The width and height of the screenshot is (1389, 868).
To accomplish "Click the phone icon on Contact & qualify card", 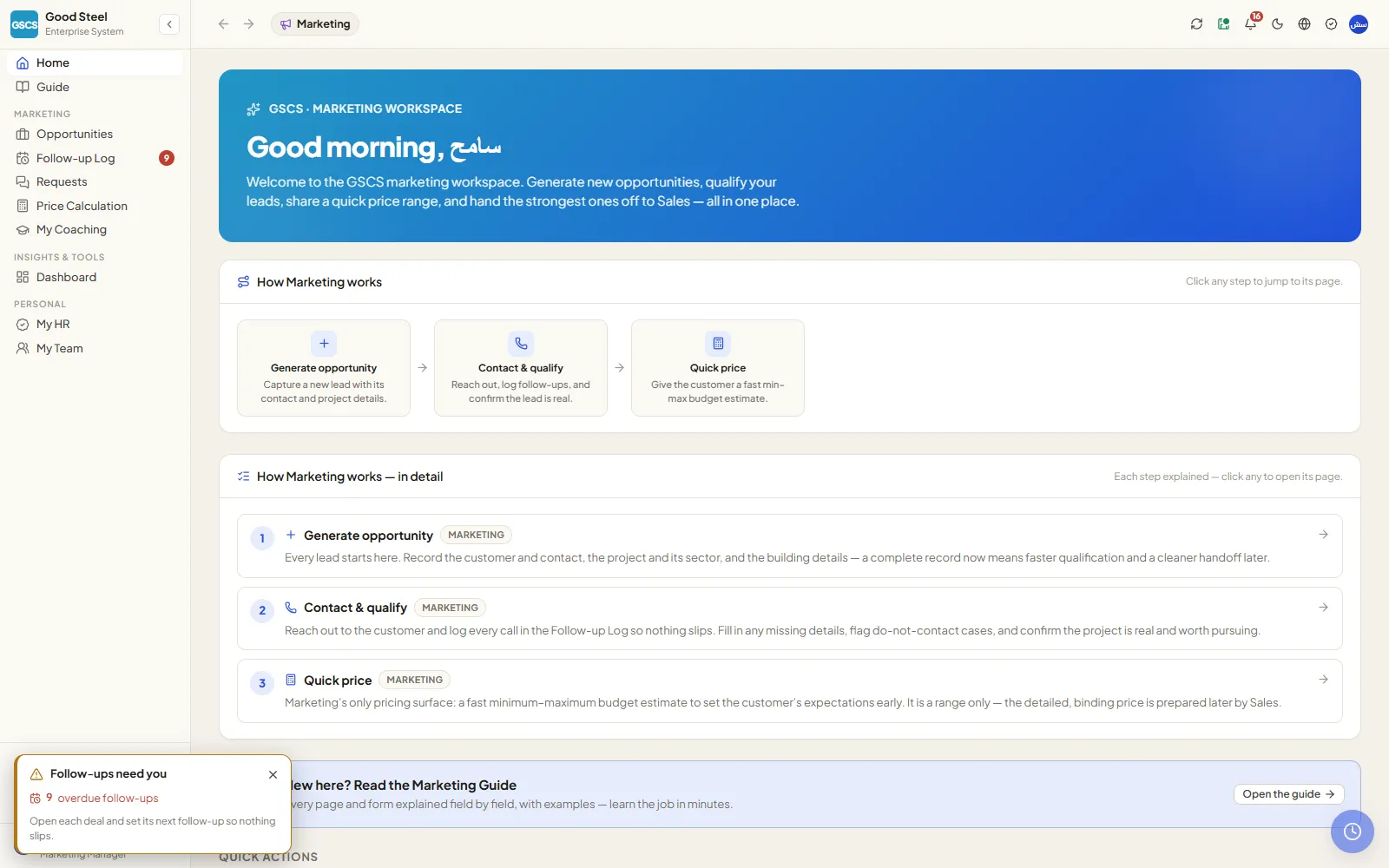I will coord(521,343).
